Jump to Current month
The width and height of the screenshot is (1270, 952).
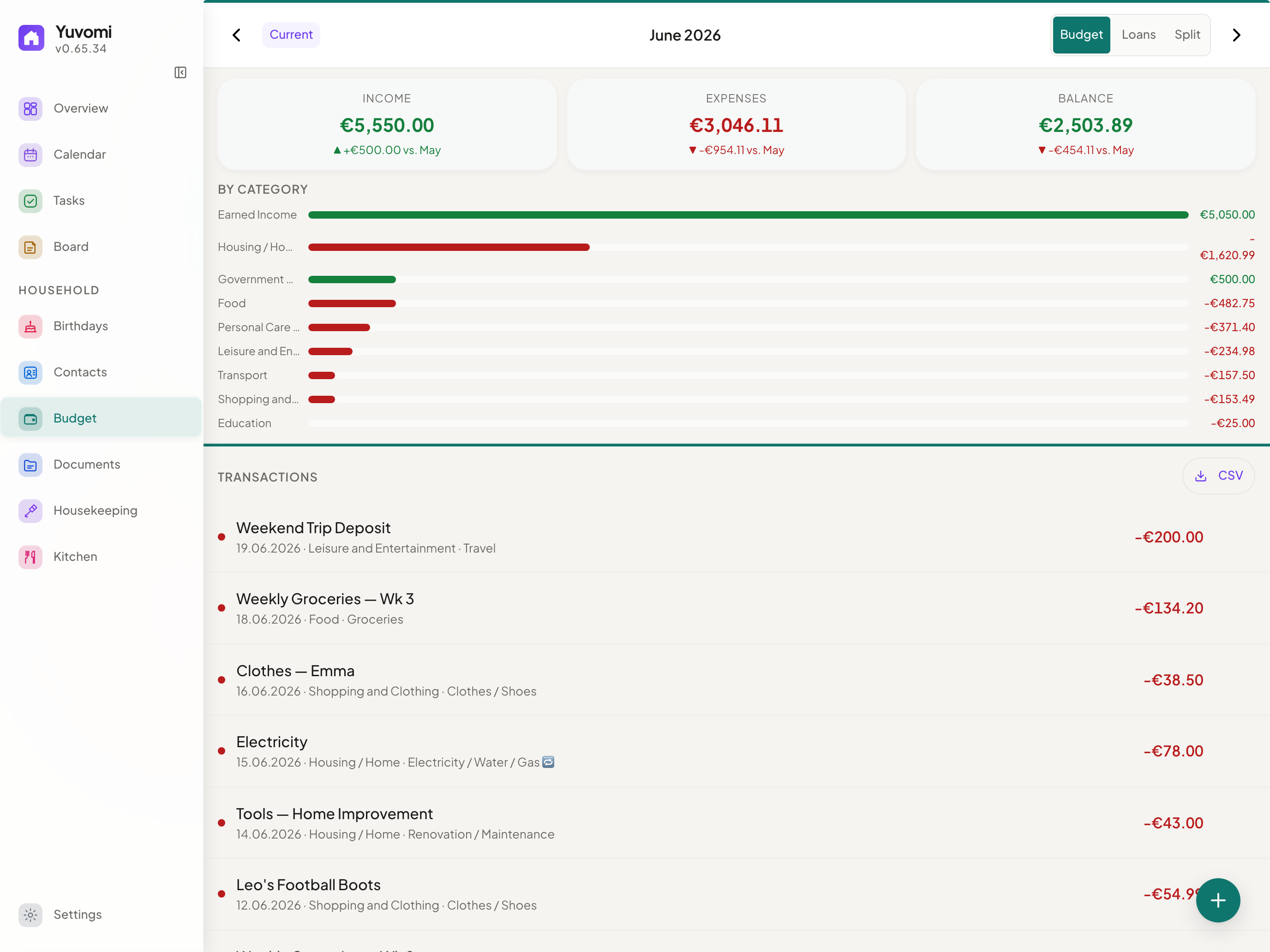pyautogui.click(x=291, y=35)
